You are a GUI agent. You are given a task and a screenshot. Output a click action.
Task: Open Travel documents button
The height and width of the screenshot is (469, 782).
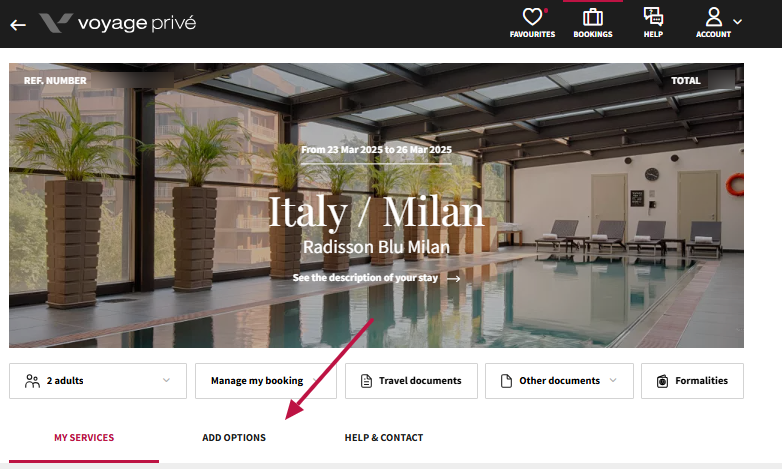[411, 381]
